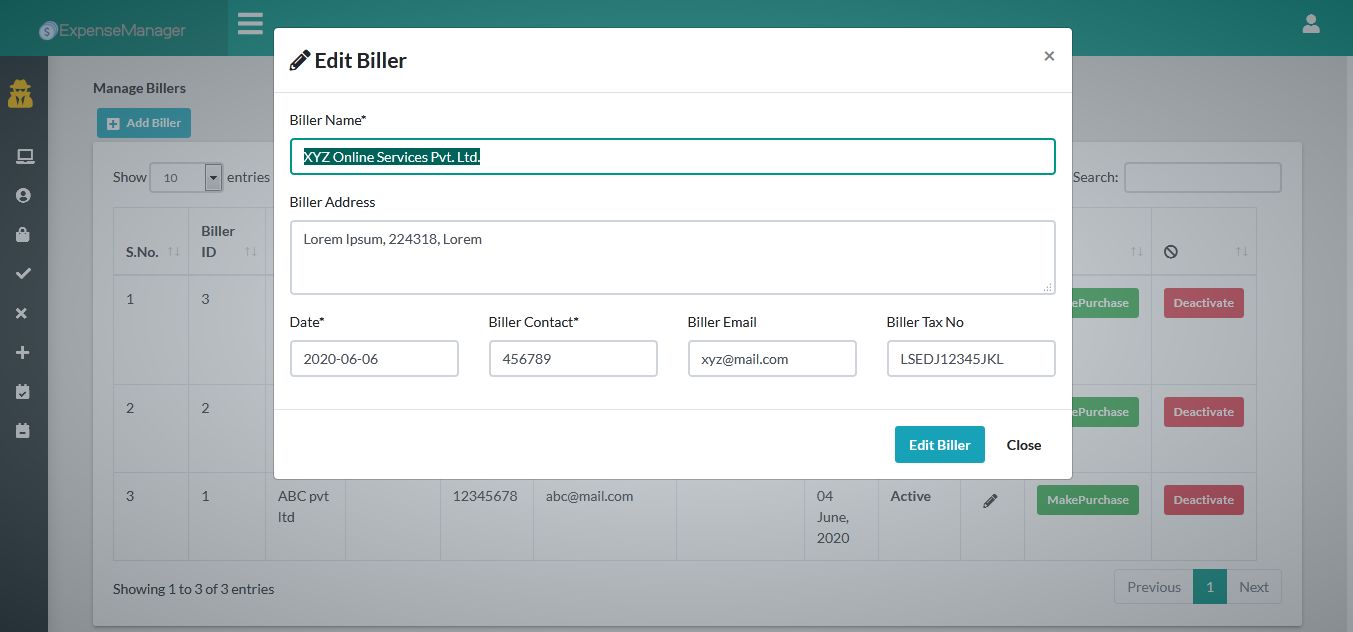The height and width of the screenshot is (632, 1353).
Task: Submit changes with the Edit Biller button
Action: [x=939, y=444]
